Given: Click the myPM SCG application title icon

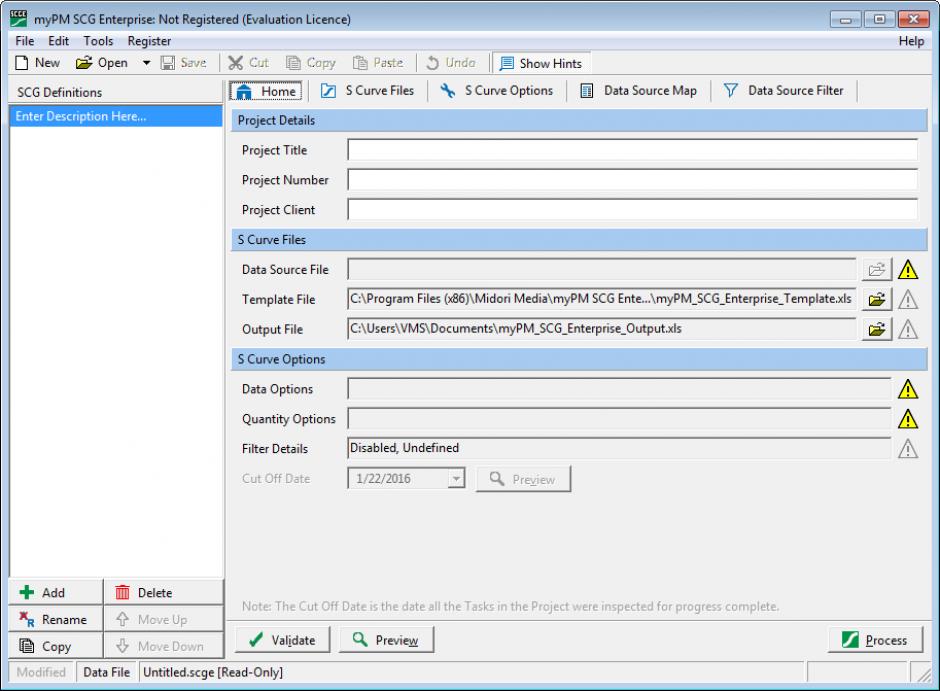Looking at the screenshot, I should [x=19, y=19].
